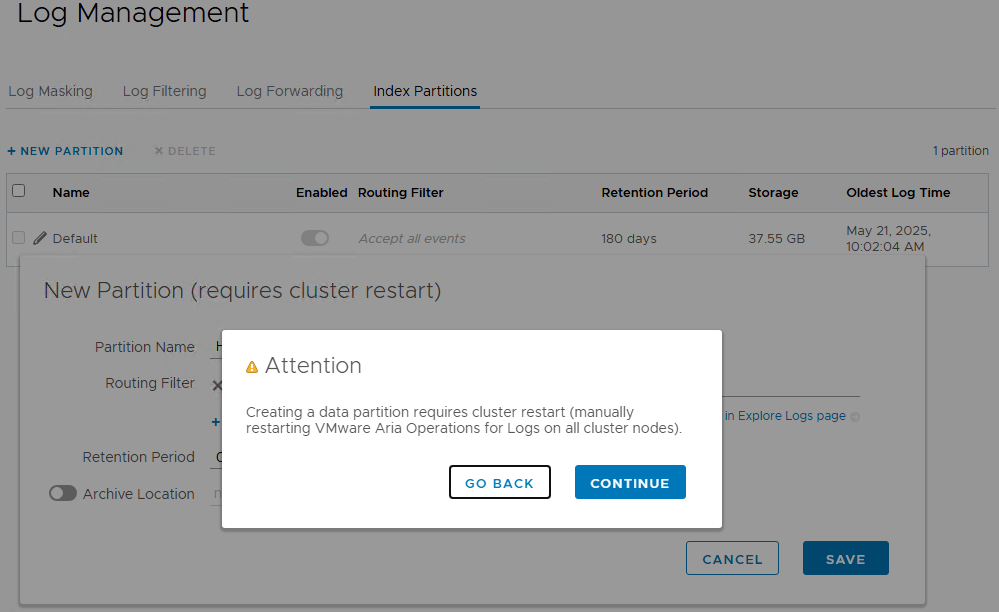Viewport: 999px width, 612px height.
Task: Open the Log Filtering tab
Action: tap(164, 91)
